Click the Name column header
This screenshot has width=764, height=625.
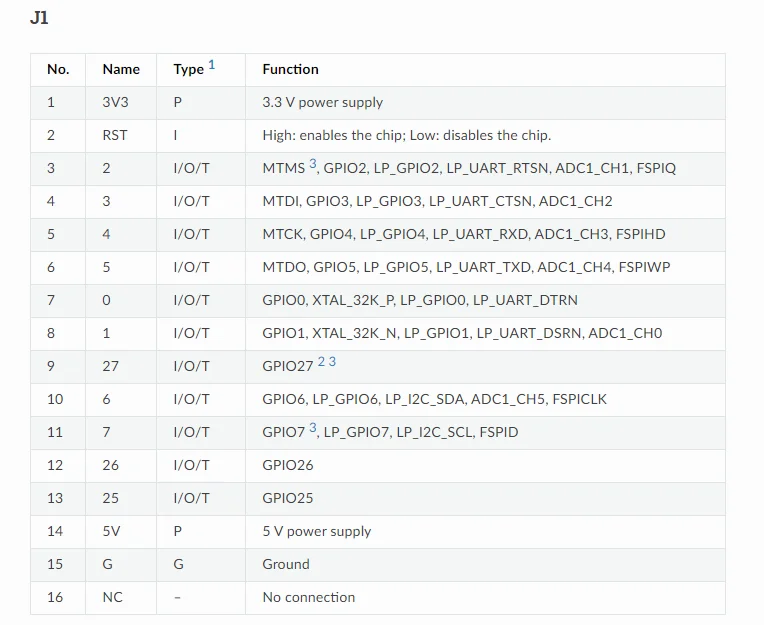coord(121,69)
